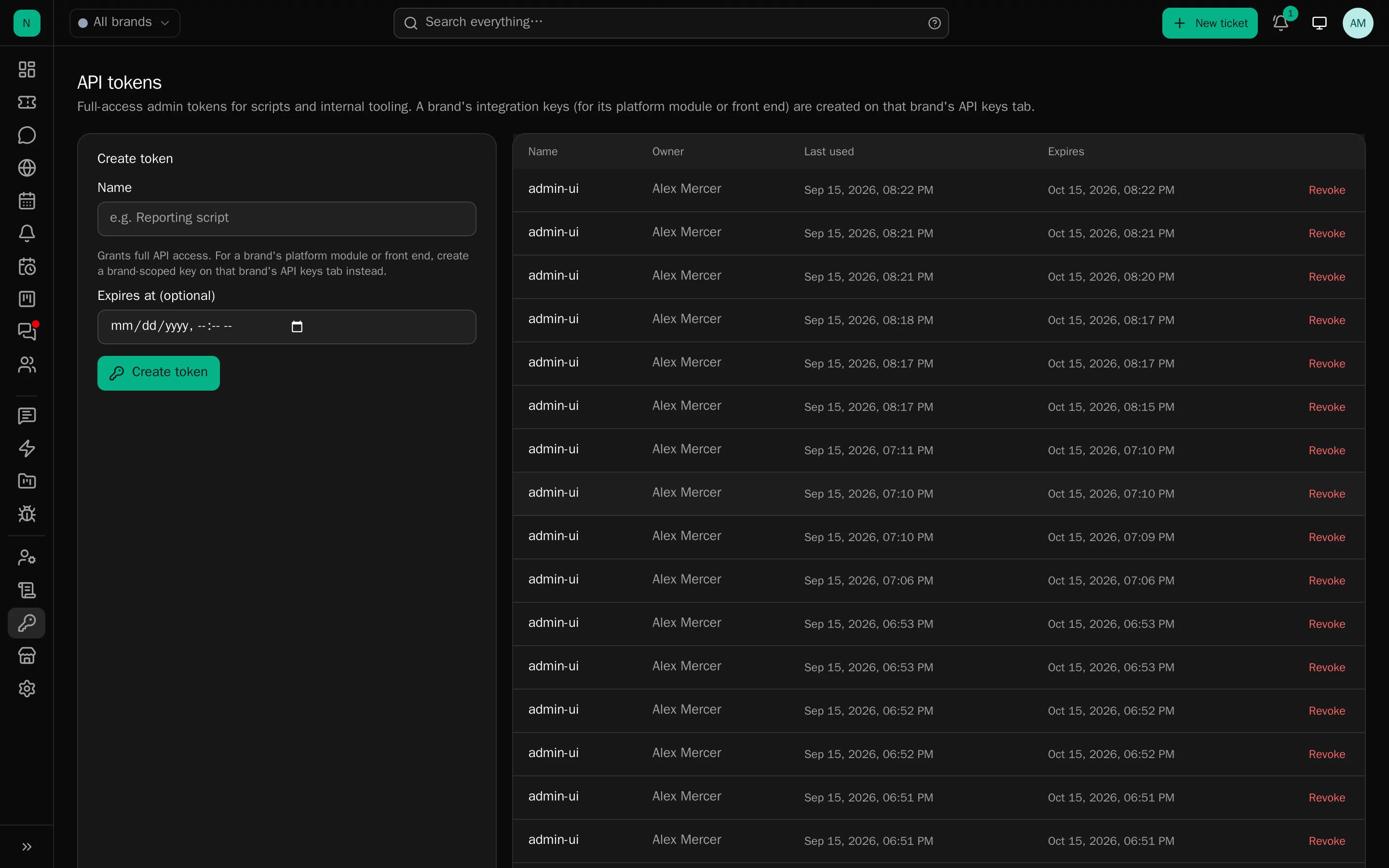Open the dashboard grid icon in sidebar
The width and height of the screenshot is (1389, 868).
27,69
